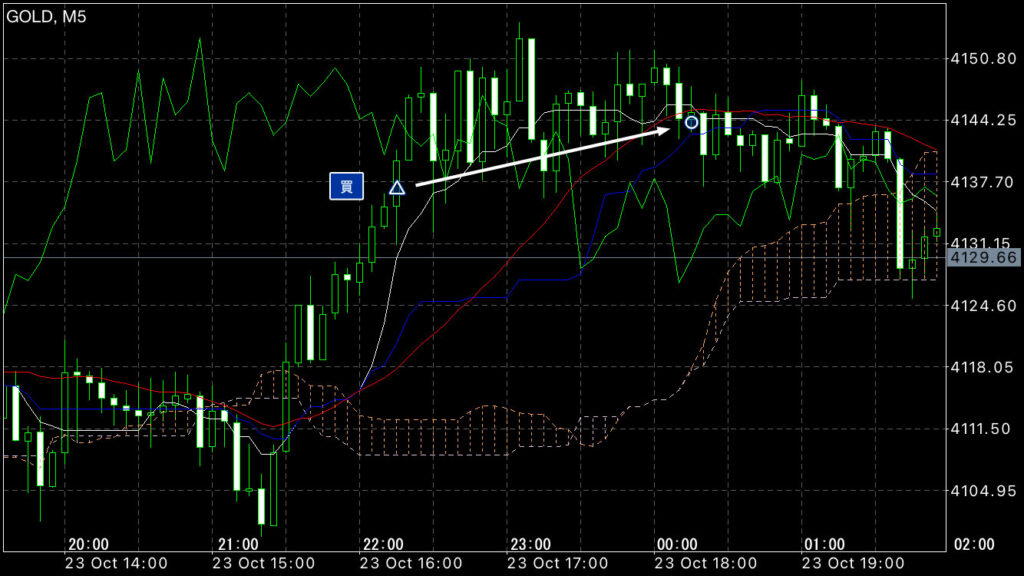Click the 22:00 time axis label
The image size is (1024, 576).
click(x=383, y=544)
